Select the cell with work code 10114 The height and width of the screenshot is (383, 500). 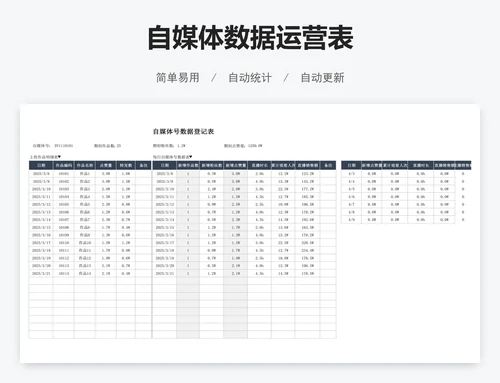click(x=64, y=273)
